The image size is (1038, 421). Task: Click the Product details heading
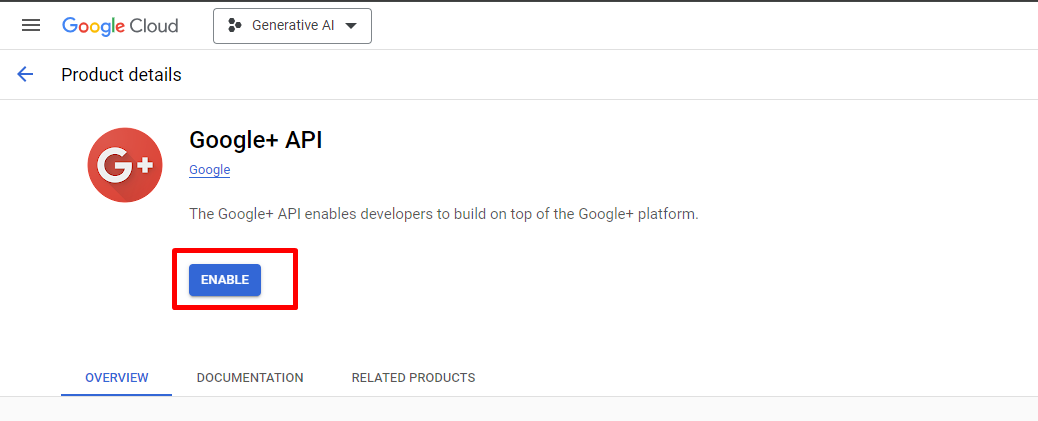point(121,75)
